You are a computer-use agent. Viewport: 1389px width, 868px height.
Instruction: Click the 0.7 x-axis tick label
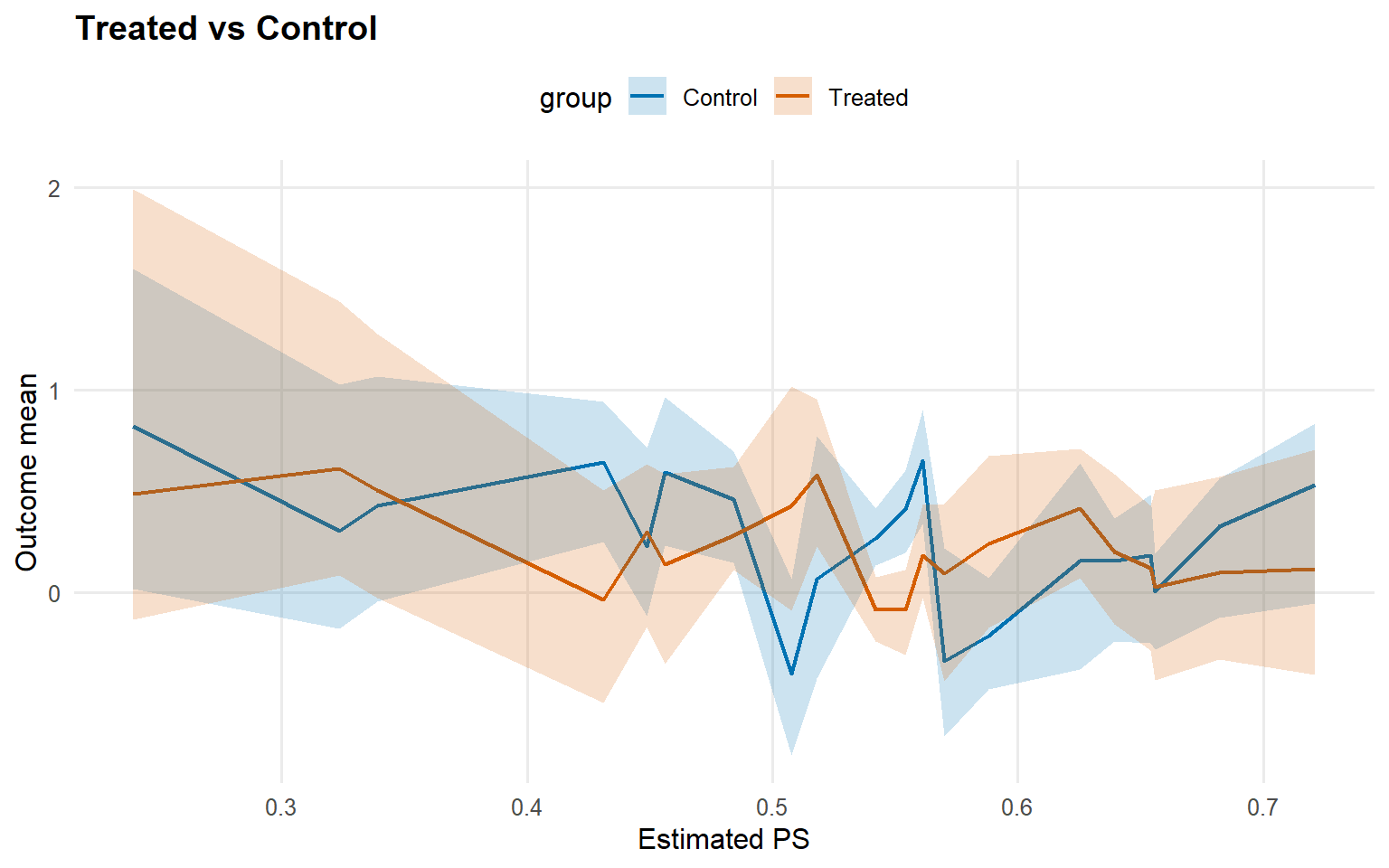pos(1262,807)
